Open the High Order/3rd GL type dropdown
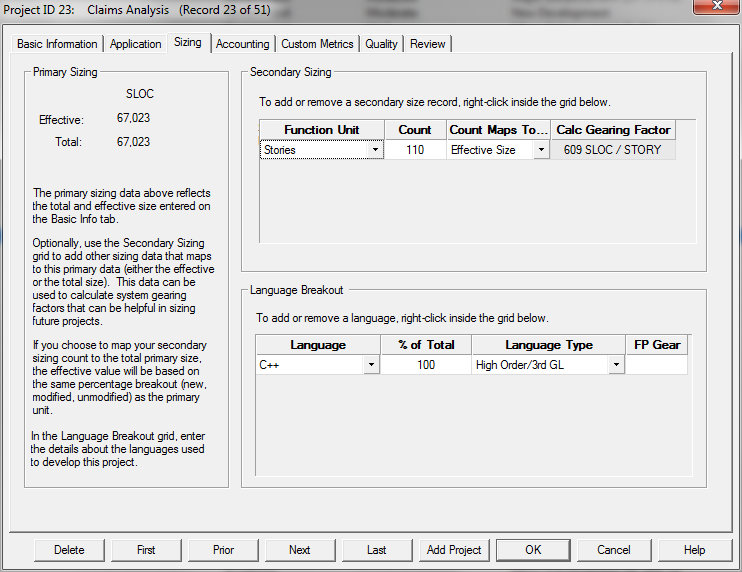This screenshot has width=742, height=572. point(616,365)
